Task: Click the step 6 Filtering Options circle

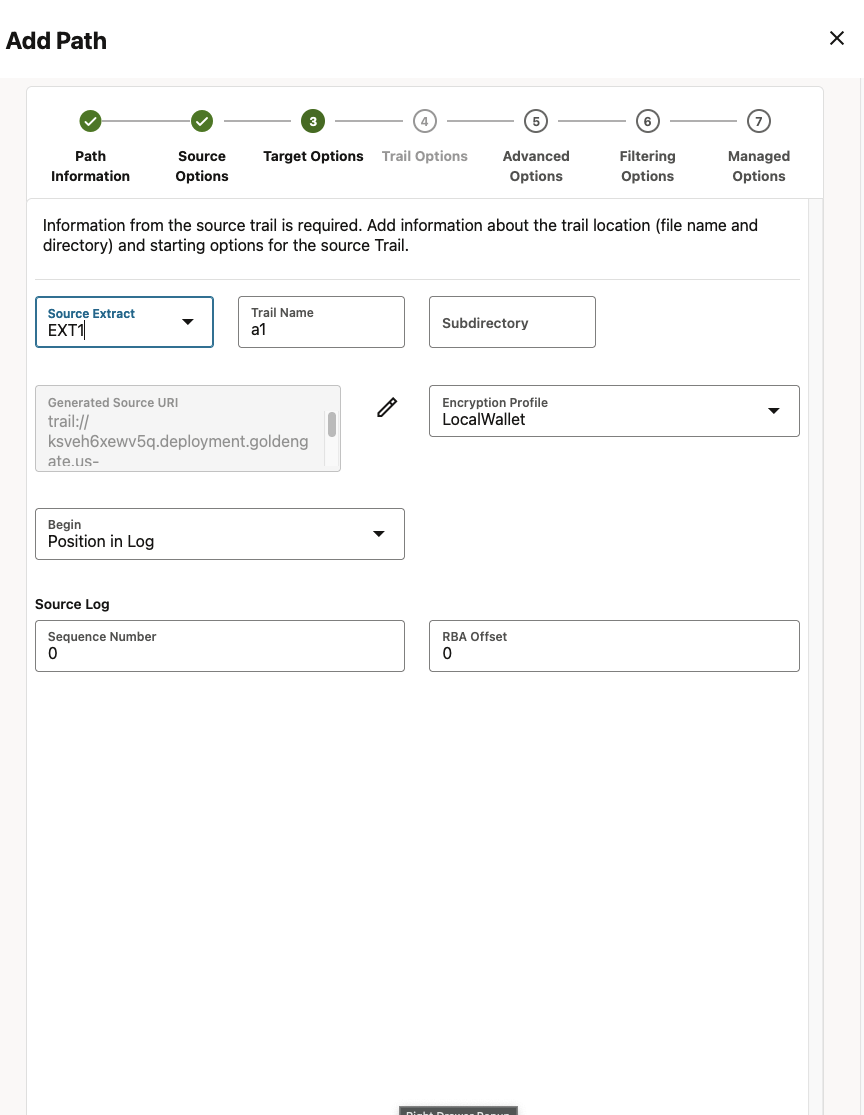Action: tap(647, 120)
